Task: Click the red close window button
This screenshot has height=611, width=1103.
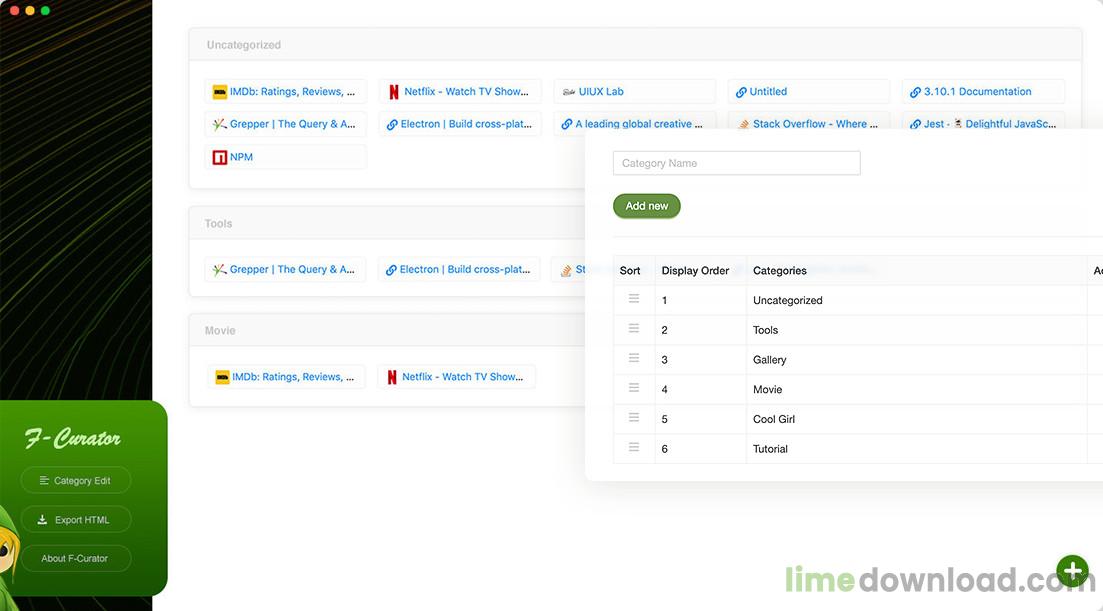Action: coord(14,11)
